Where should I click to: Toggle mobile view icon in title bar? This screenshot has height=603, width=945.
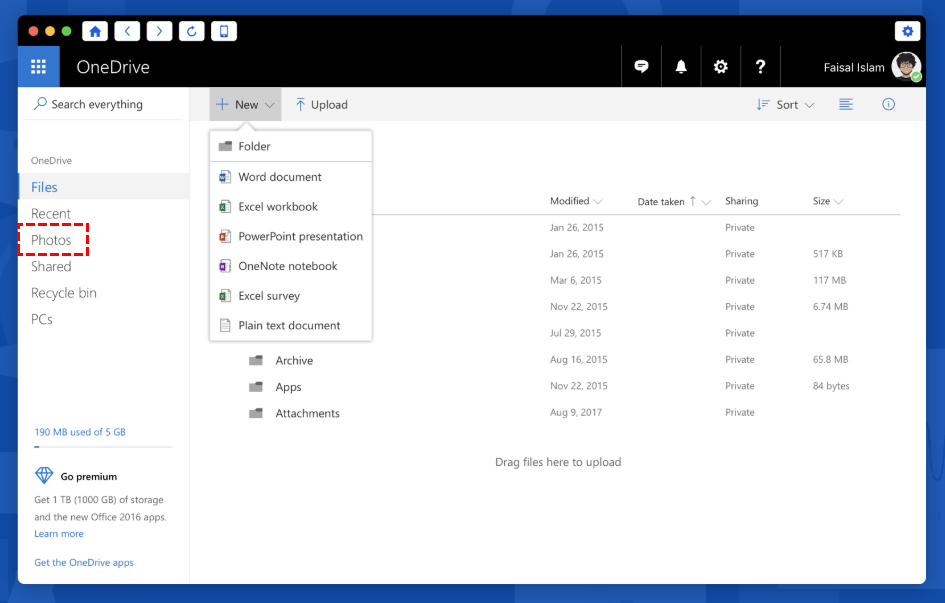pyautogui.click(x=223, y=31)
